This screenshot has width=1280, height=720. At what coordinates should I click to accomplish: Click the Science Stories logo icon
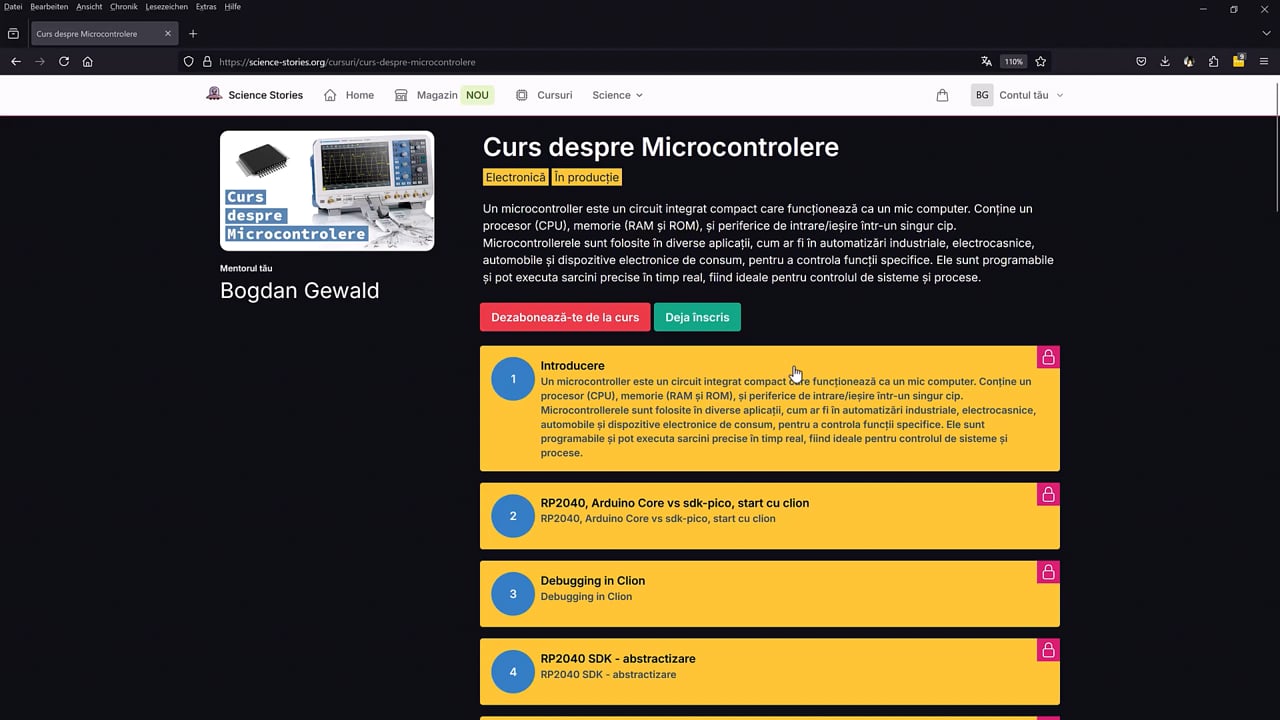click(x=214, y=94)
